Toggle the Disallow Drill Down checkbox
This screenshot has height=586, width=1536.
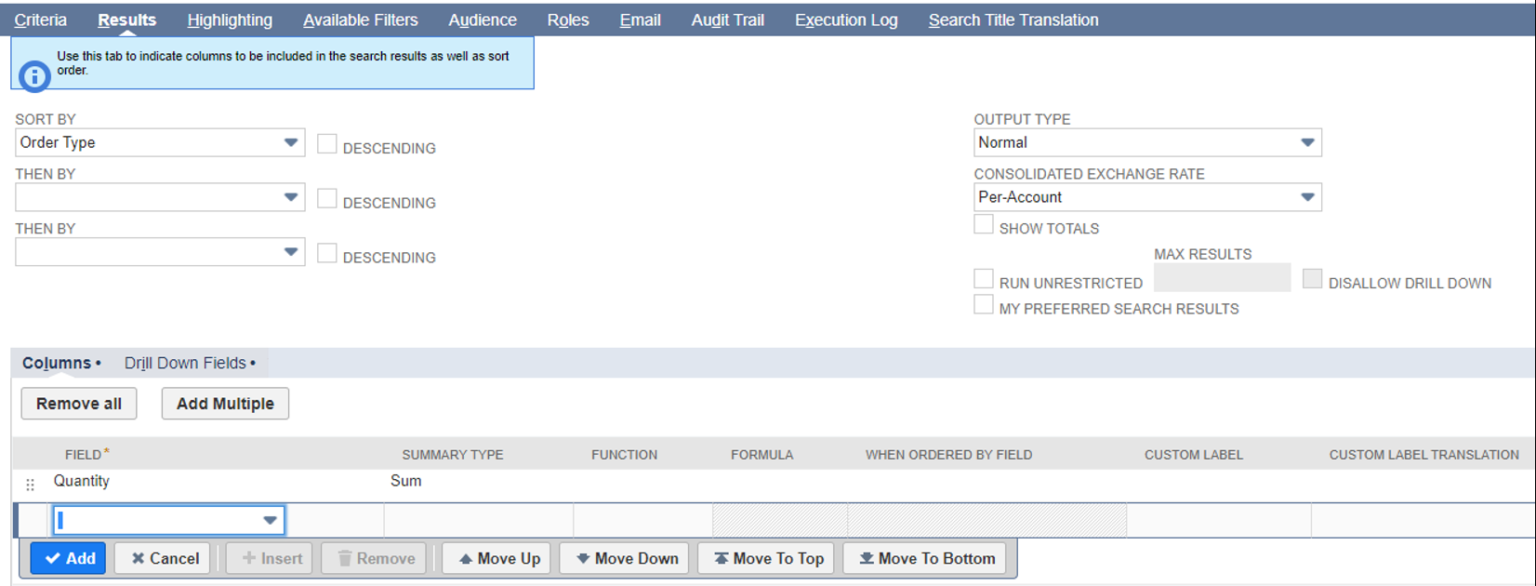pyautogui.click(x=1313, y=279)
